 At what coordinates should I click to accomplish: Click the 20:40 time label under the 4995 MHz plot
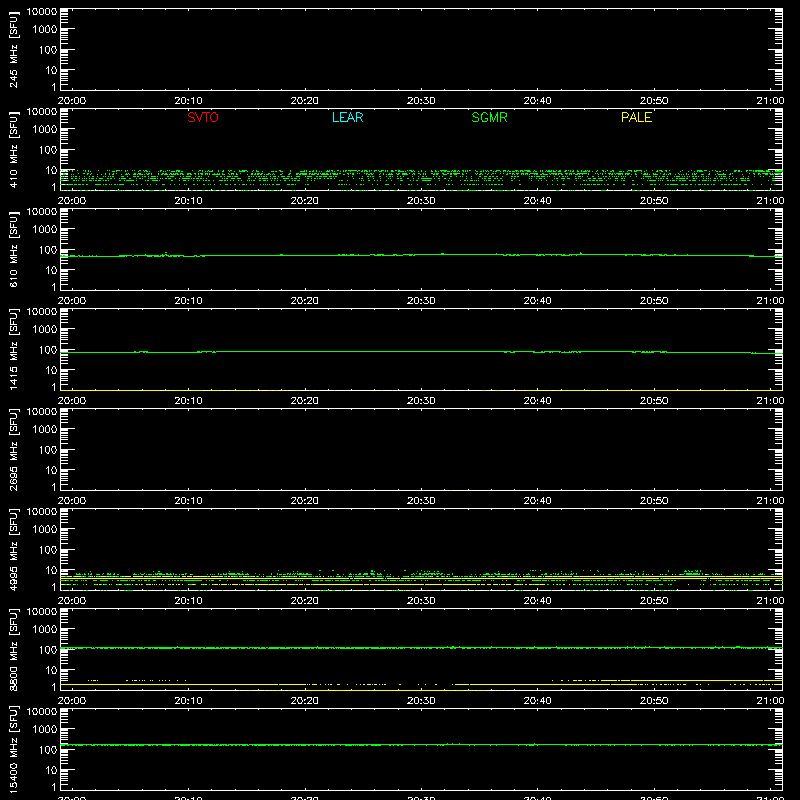pyautogui.click(x=537, y=601)
